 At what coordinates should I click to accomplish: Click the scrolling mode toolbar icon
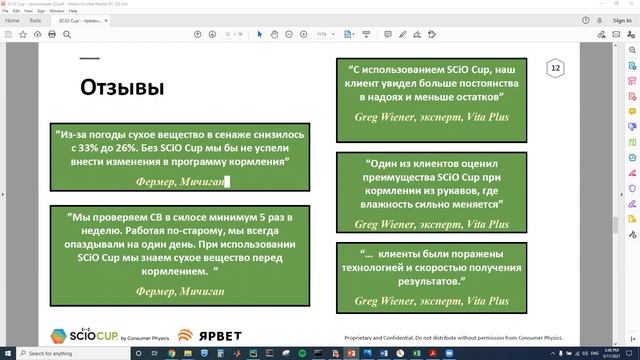(366, 35)
